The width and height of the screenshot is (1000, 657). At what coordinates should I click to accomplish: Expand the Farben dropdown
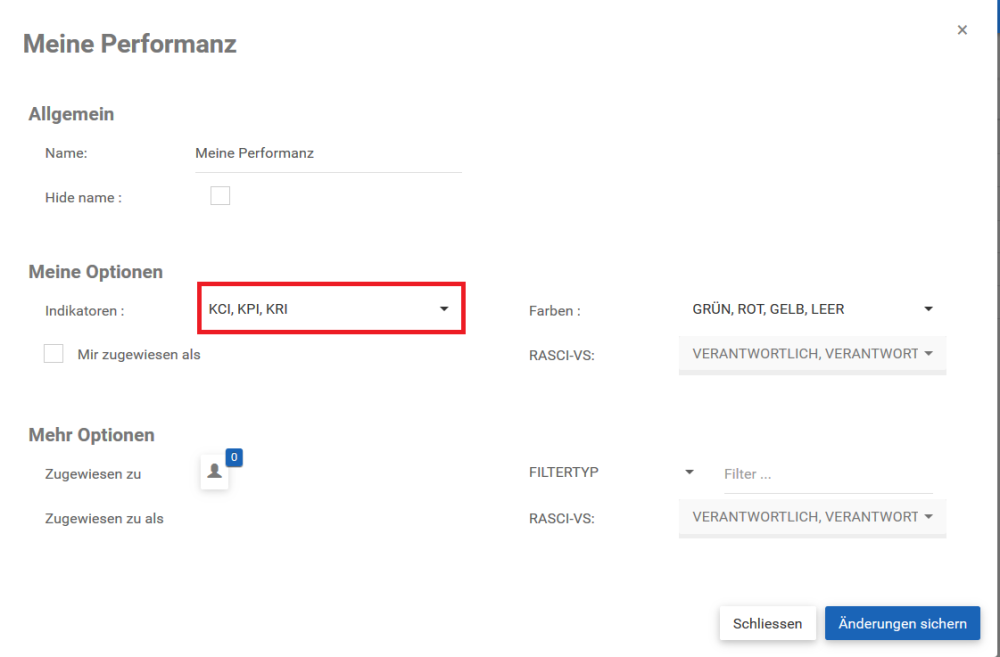(812, 309)
